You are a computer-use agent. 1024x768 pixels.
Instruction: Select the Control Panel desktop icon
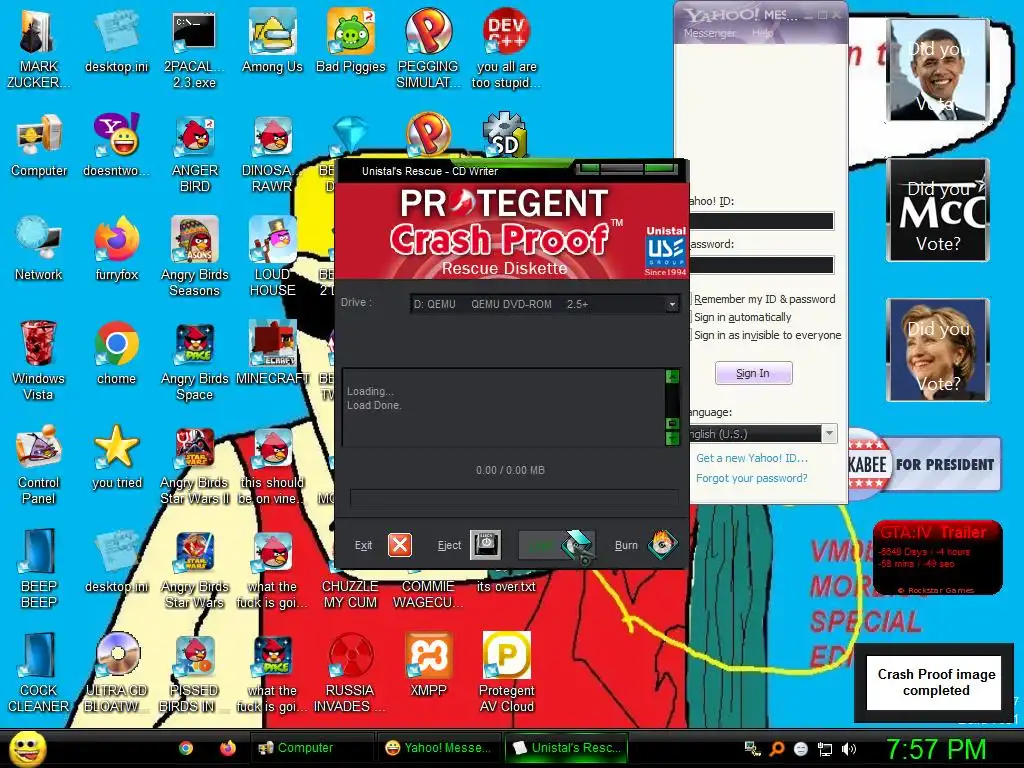pyautogui.click(x=39, y=465)
